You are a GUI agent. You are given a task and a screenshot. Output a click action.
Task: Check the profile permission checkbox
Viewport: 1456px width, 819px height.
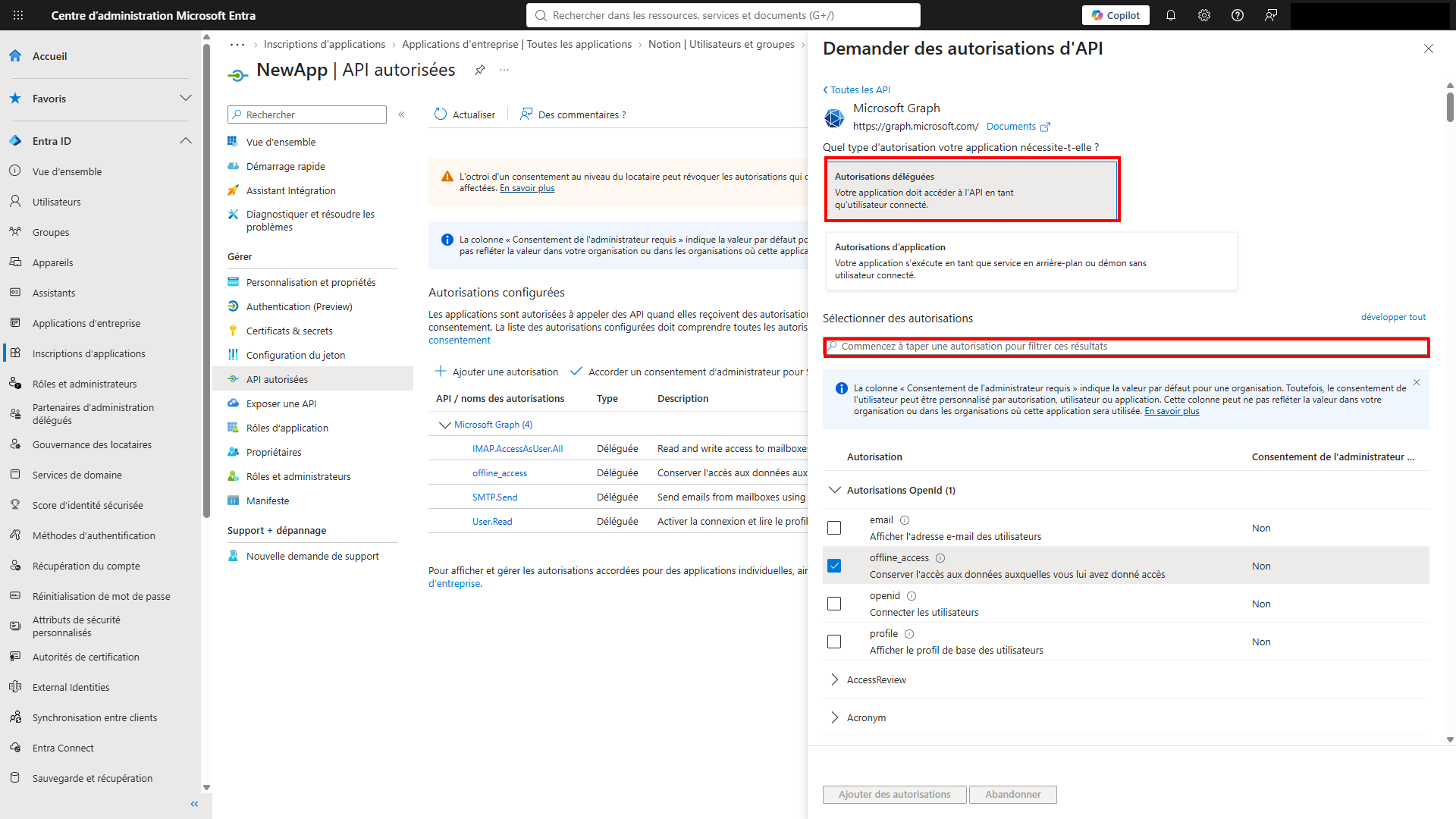pos(834,642)
